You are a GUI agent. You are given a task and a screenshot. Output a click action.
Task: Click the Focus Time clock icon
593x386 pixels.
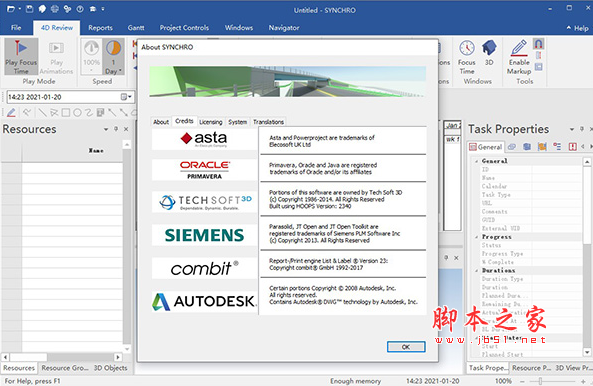coord(467,48)
